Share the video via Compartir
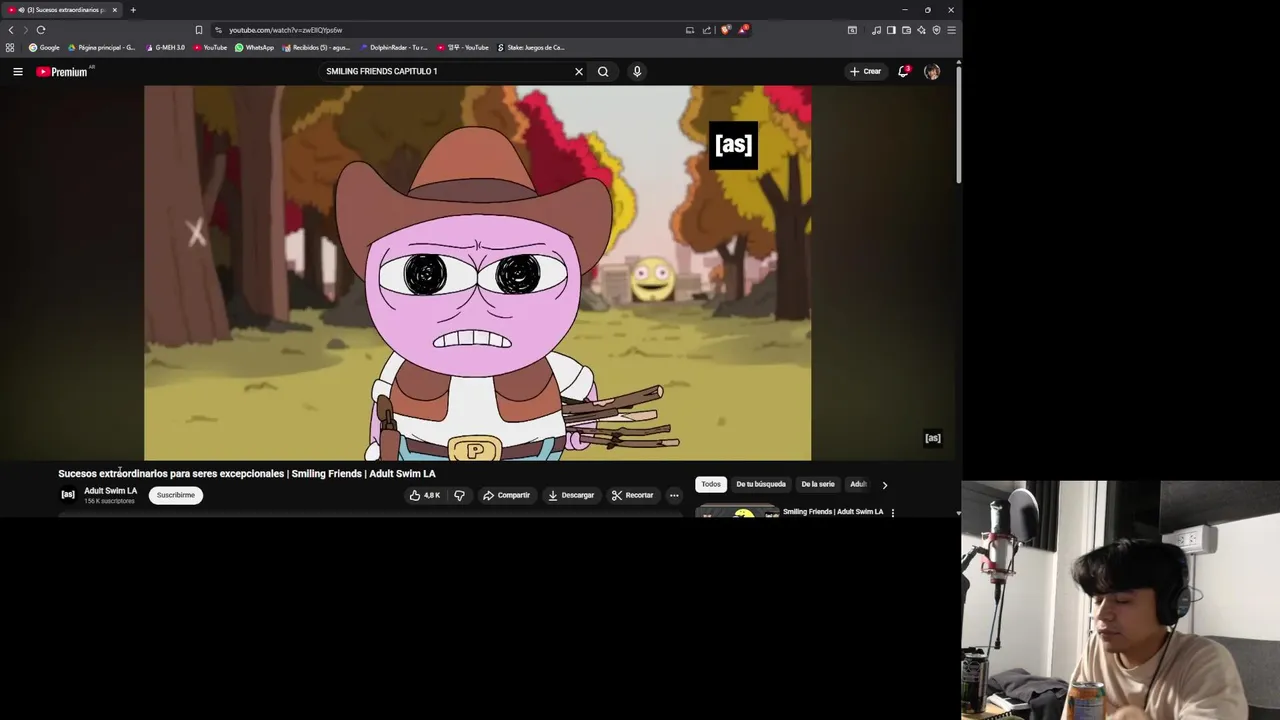 pos(506,495)
